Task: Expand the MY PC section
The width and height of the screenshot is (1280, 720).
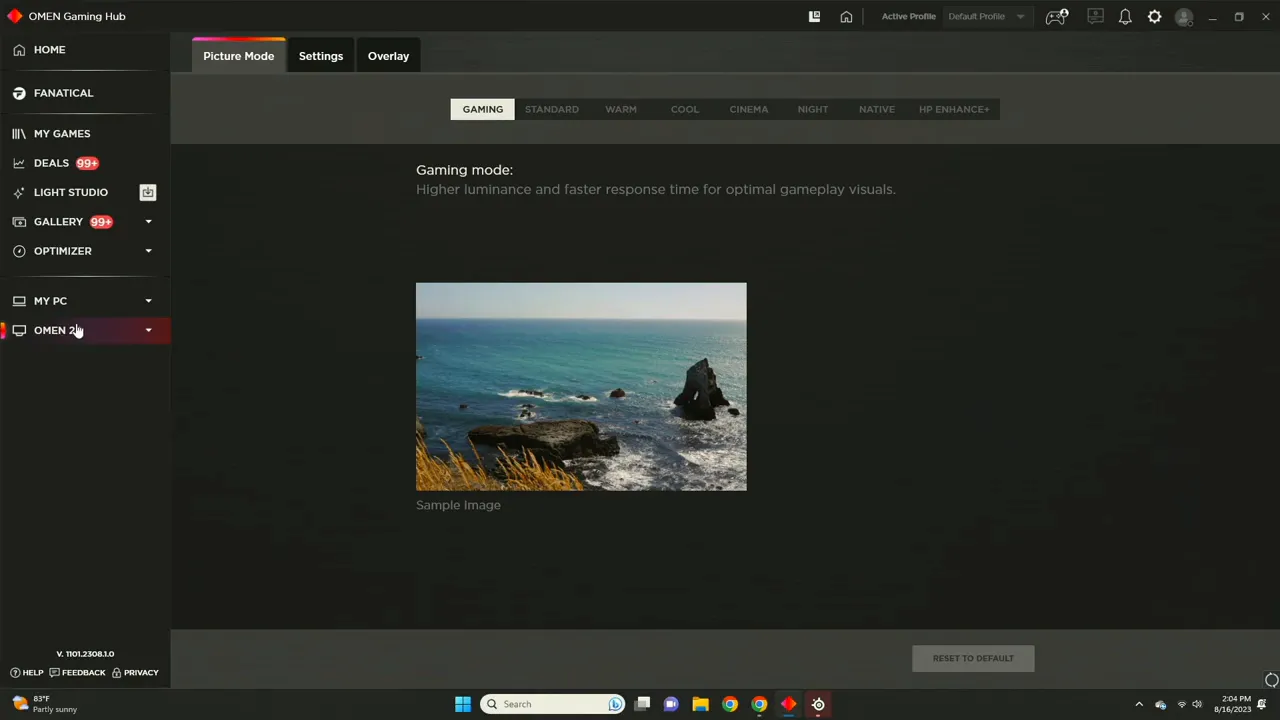Action: [148, 300]
